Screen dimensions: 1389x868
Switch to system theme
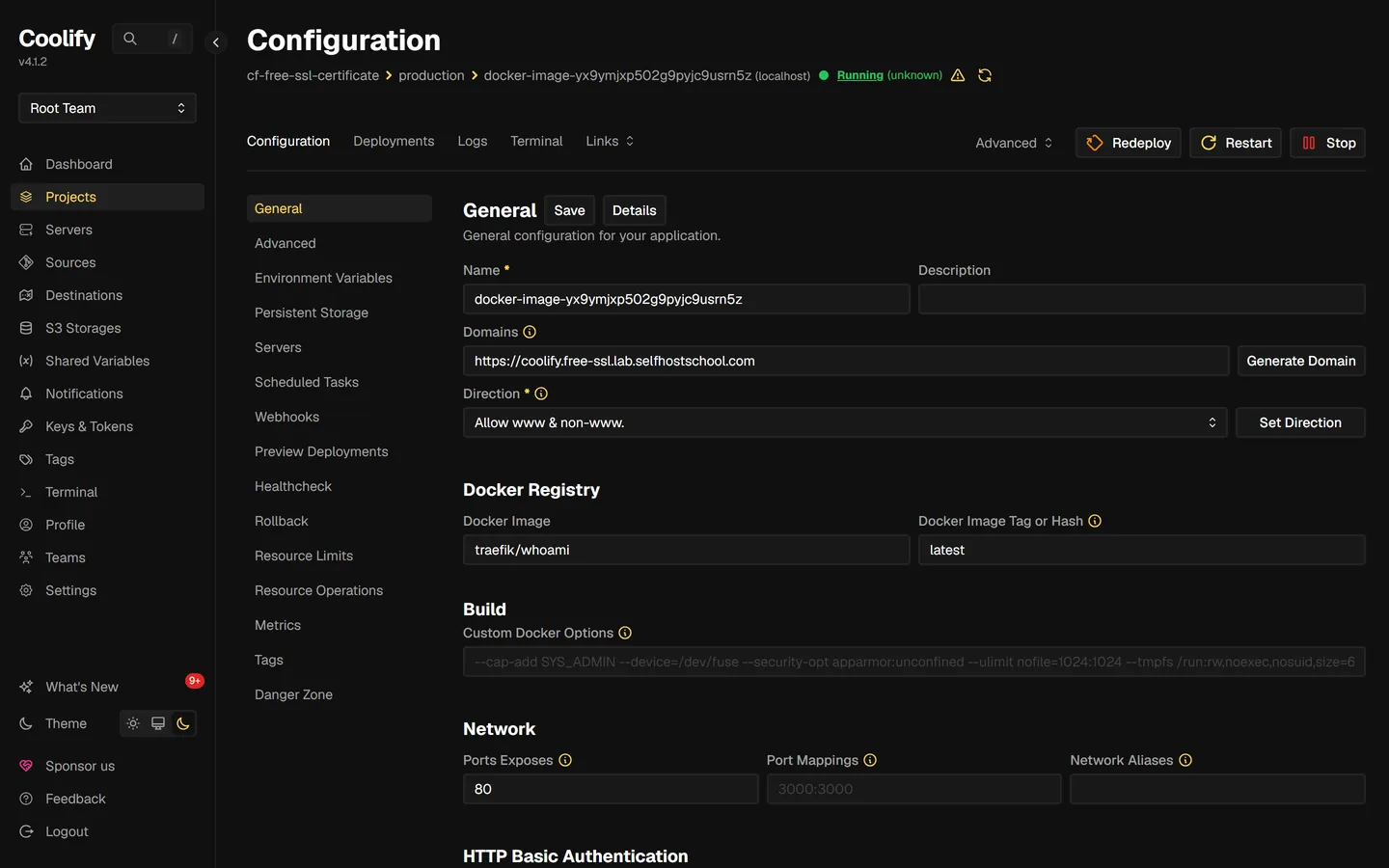pyautogui.click(x=158, y=723)
